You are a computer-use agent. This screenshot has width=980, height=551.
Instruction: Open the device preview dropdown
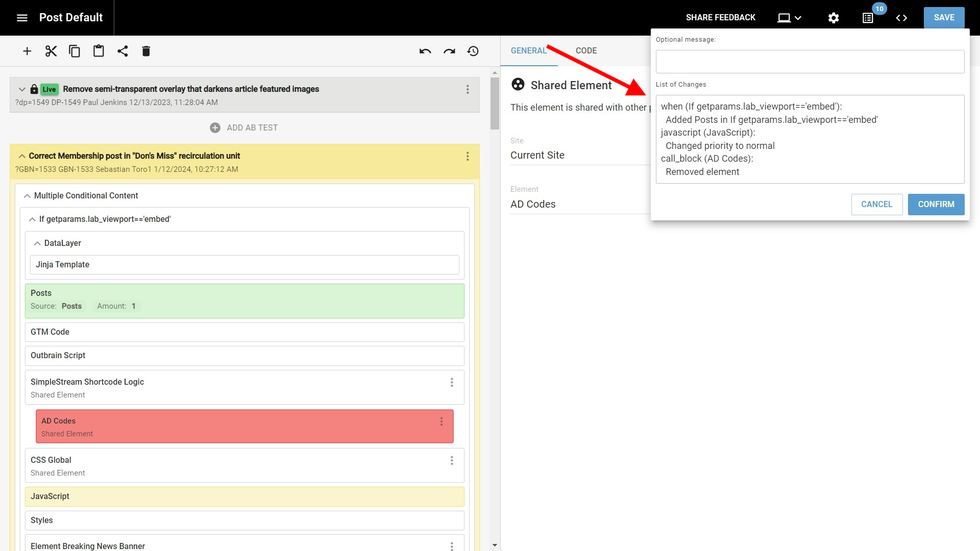coord(790,18)
